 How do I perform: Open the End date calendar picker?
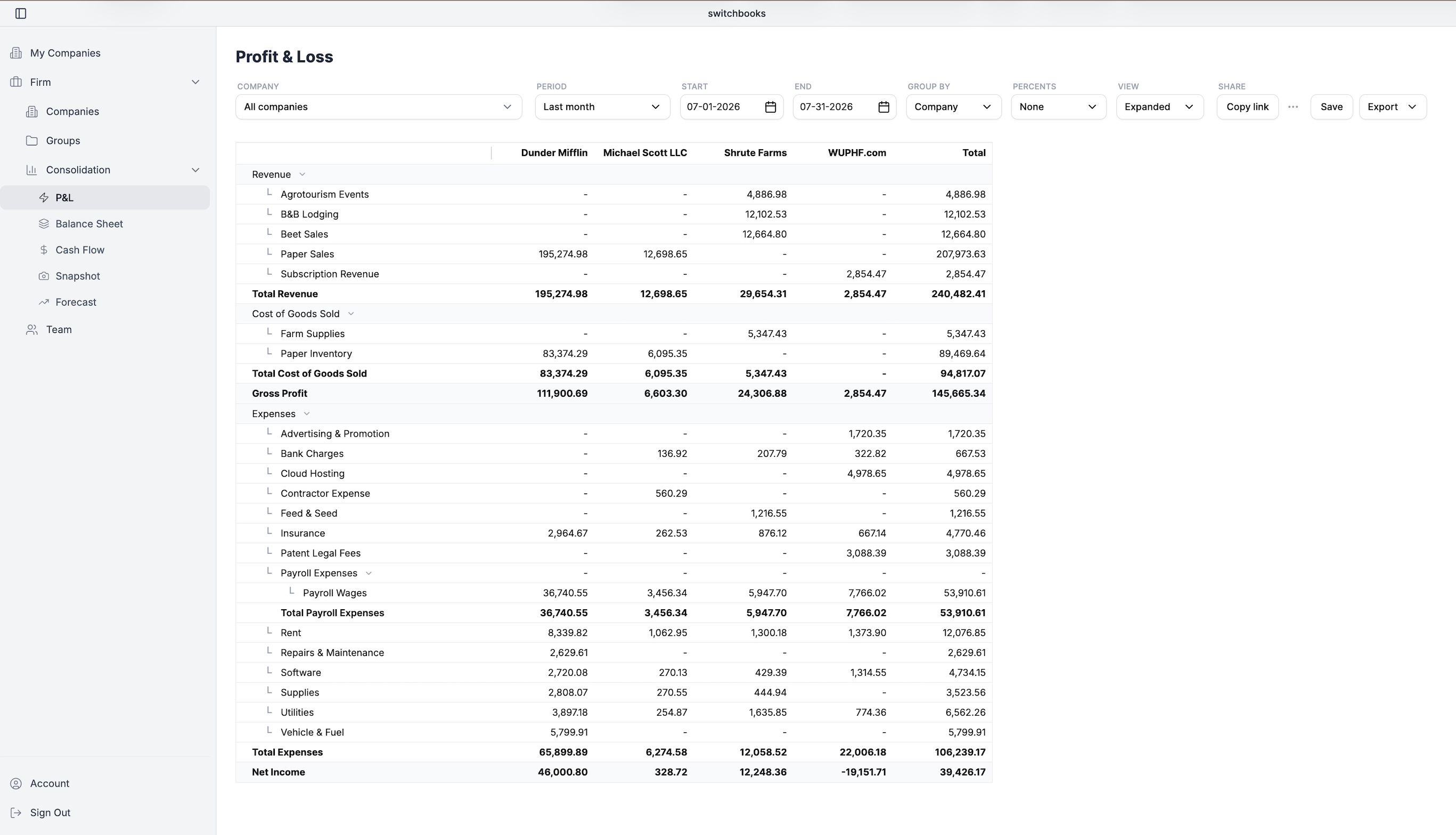coord(884,107)
